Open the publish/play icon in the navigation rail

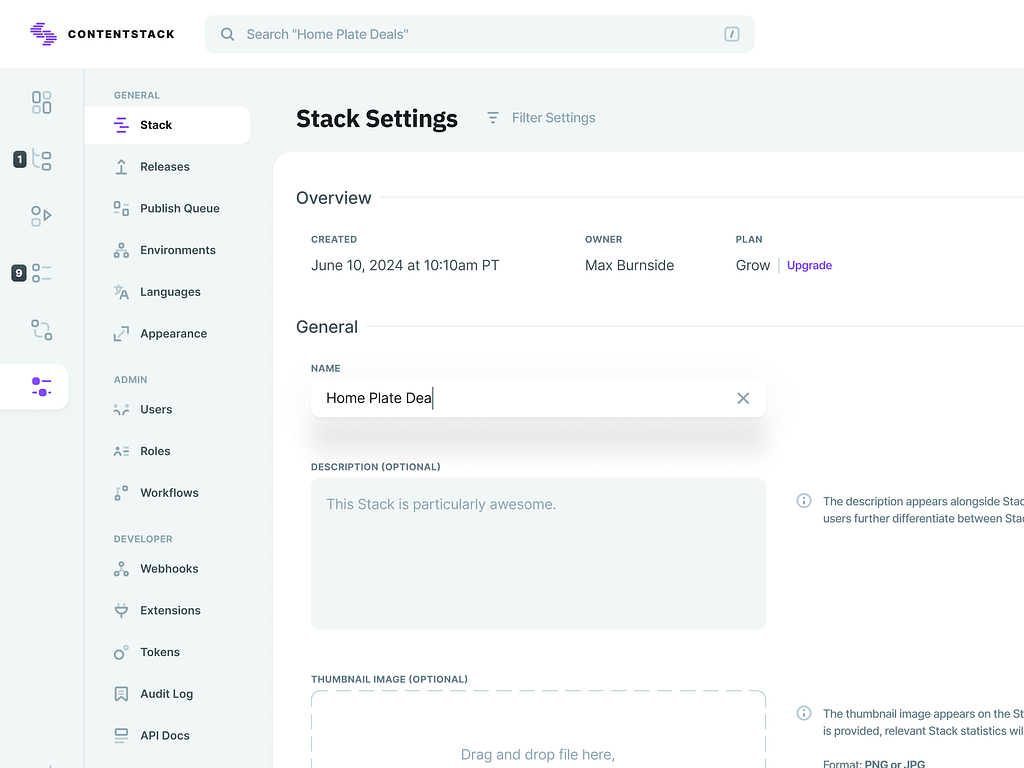(40, 216)
